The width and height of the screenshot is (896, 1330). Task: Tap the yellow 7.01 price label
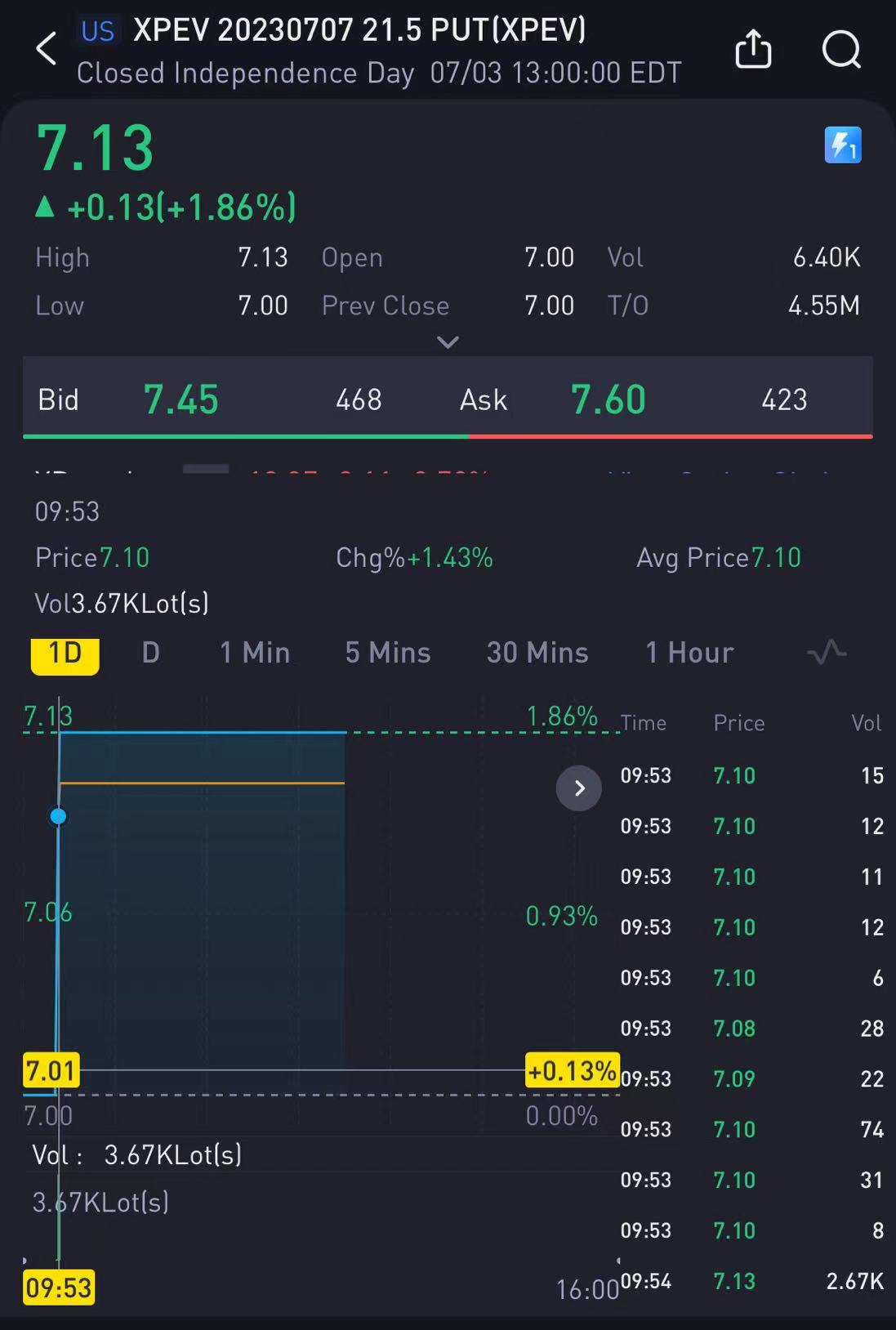tap(51, 1070)
